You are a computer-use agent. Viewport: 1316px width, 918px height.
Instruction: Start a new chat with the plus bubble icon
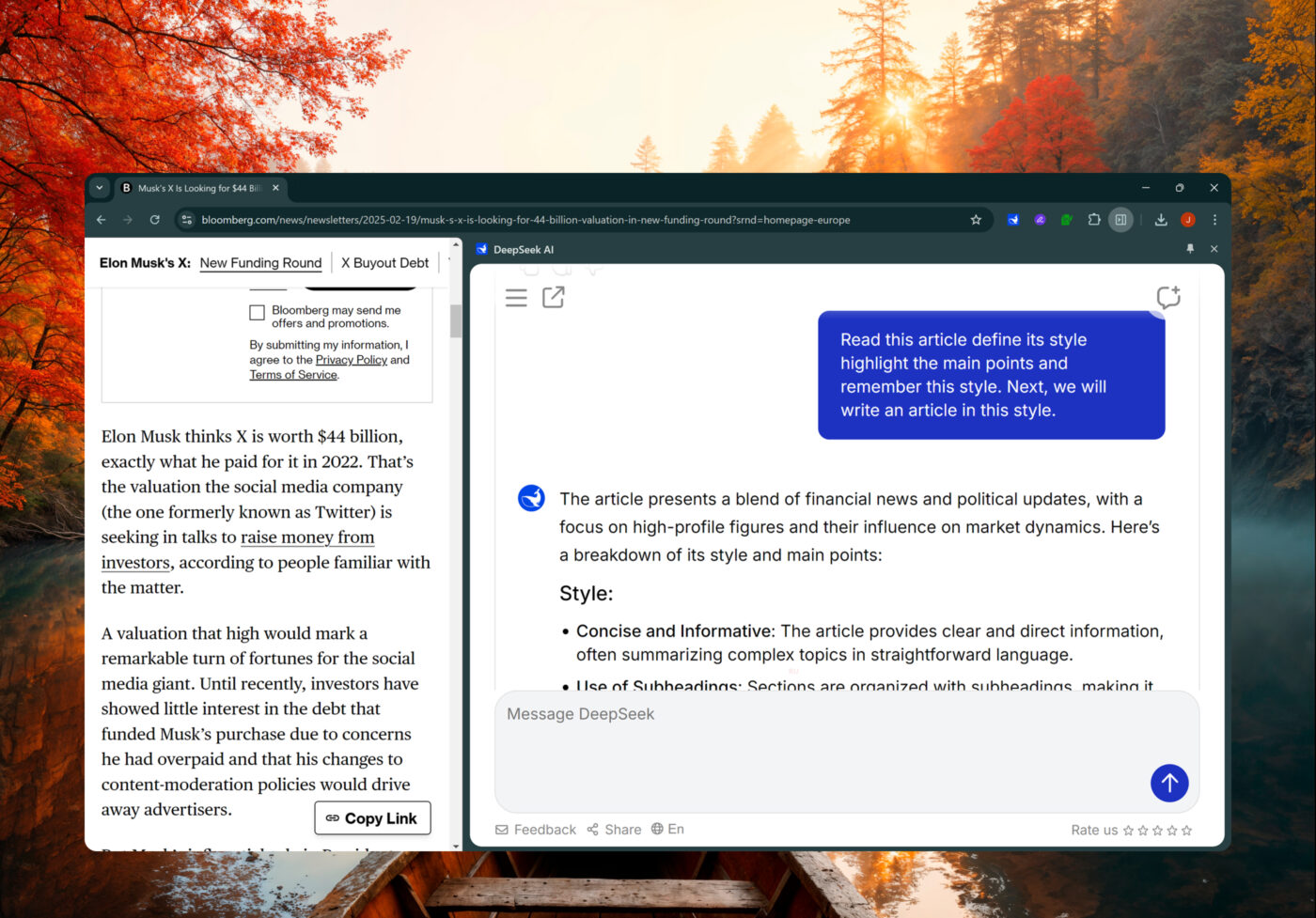point(1167,298)
